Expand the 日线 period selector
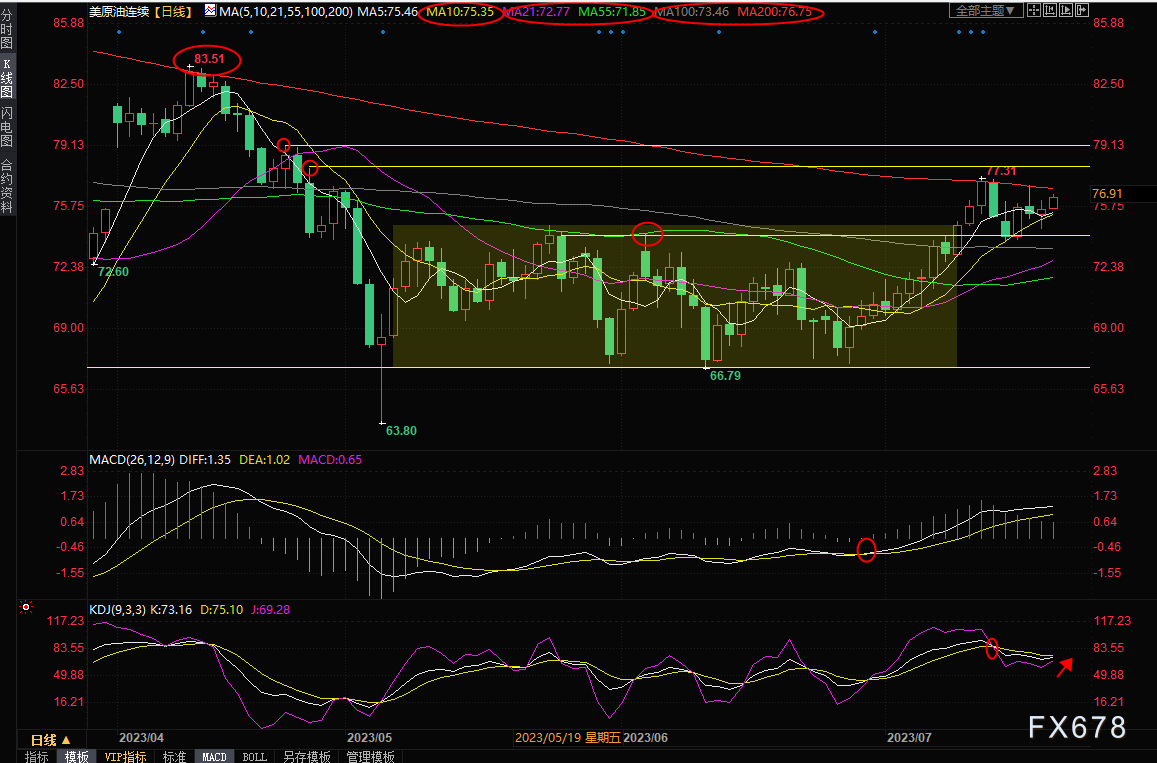The width and height of the screenshot is (1157, 763). tap(51, 739)
